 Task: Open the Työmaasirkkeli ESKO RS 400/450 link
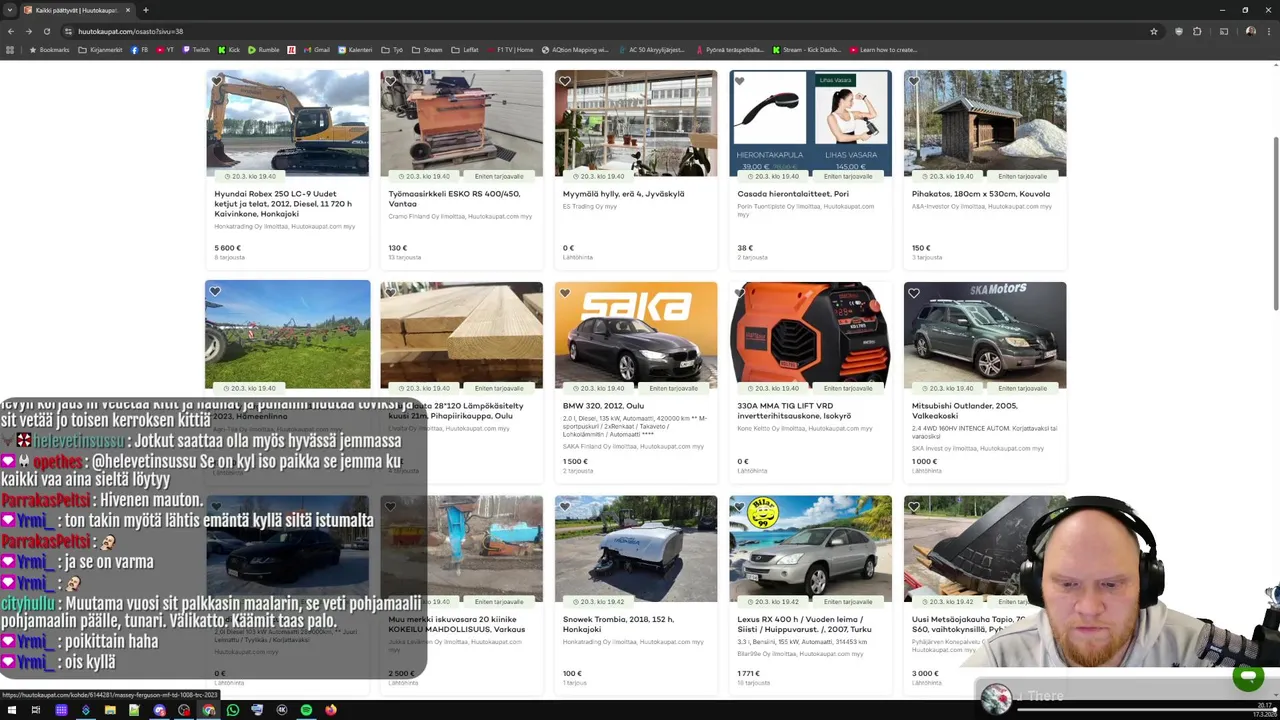click(454, 199)
